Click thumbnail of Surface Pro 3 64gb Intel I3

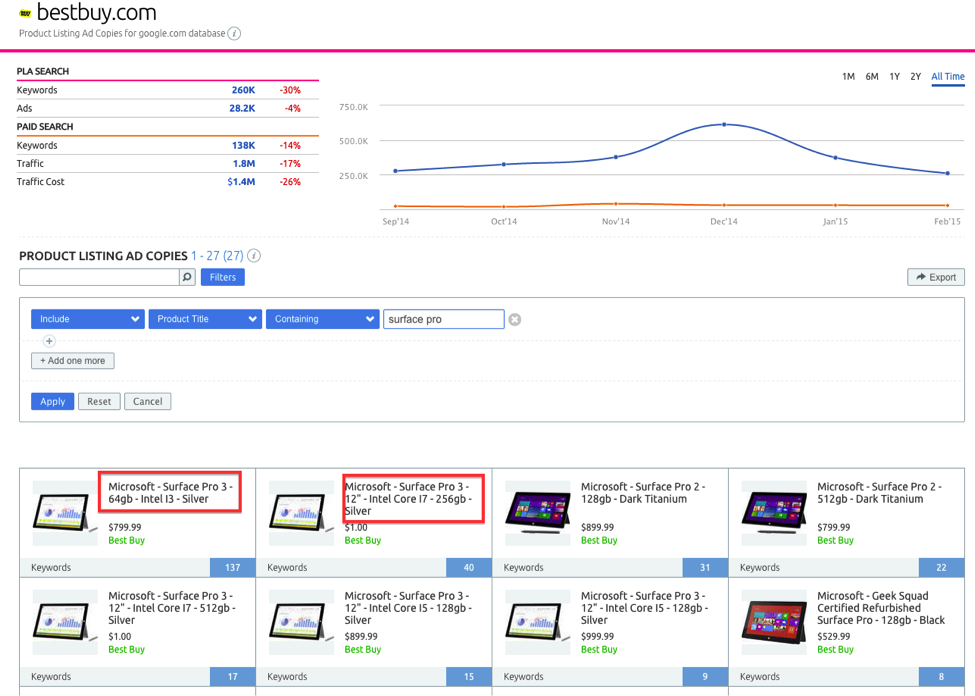(65, 513)
